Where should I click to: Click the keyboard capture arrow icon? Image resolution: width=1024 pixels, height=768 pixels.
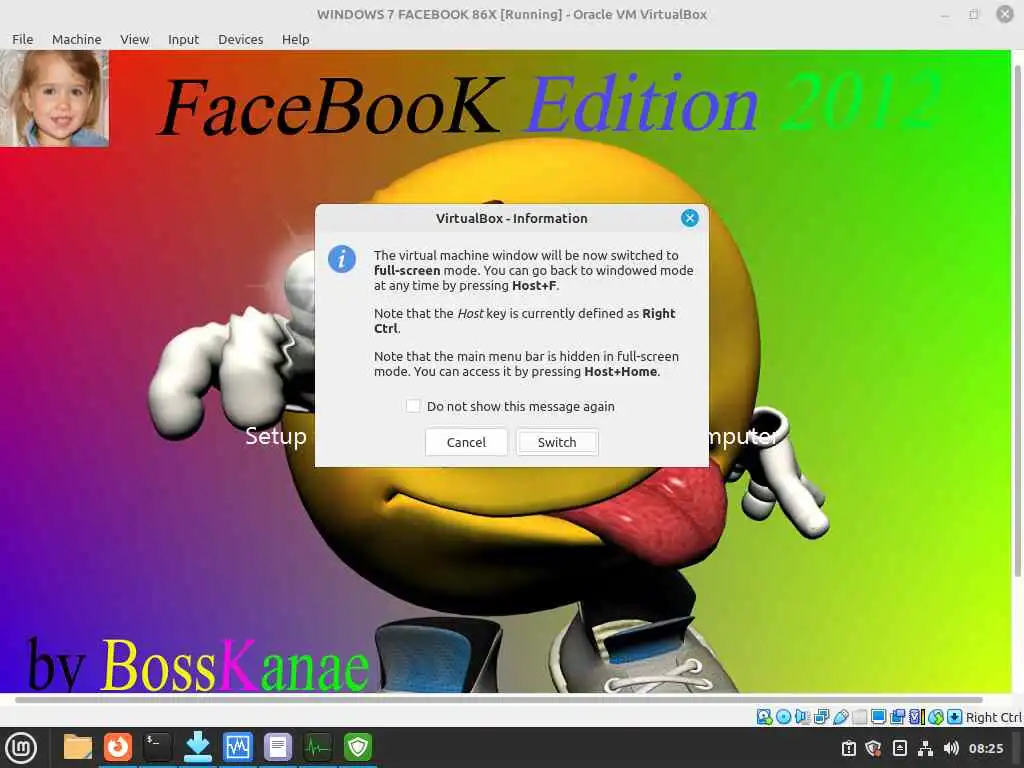[x=955, y=717]
